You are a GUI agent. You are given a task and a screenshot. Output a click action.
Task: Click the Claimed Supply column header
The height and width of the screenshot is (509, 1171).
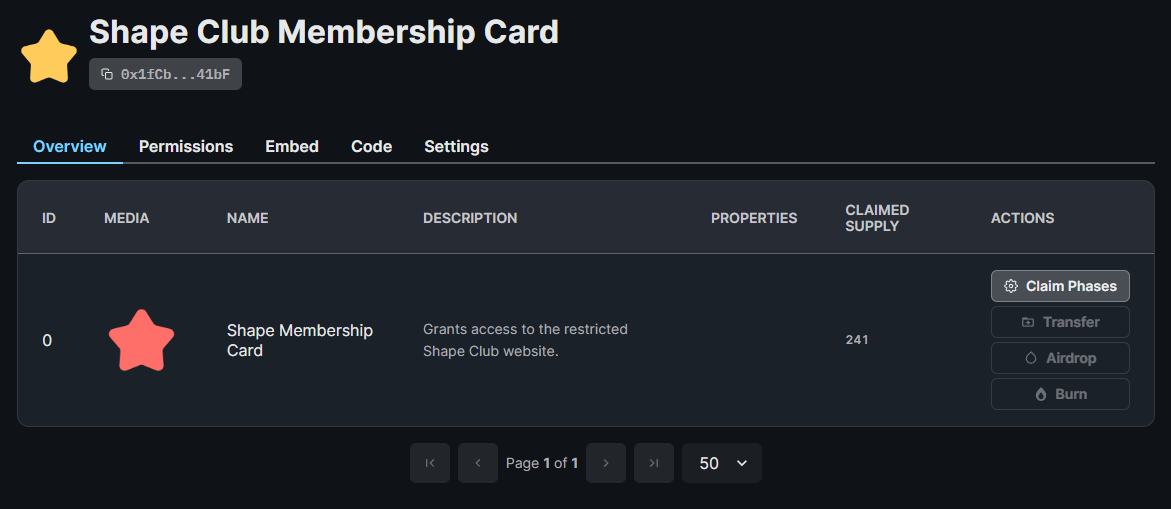877,218
